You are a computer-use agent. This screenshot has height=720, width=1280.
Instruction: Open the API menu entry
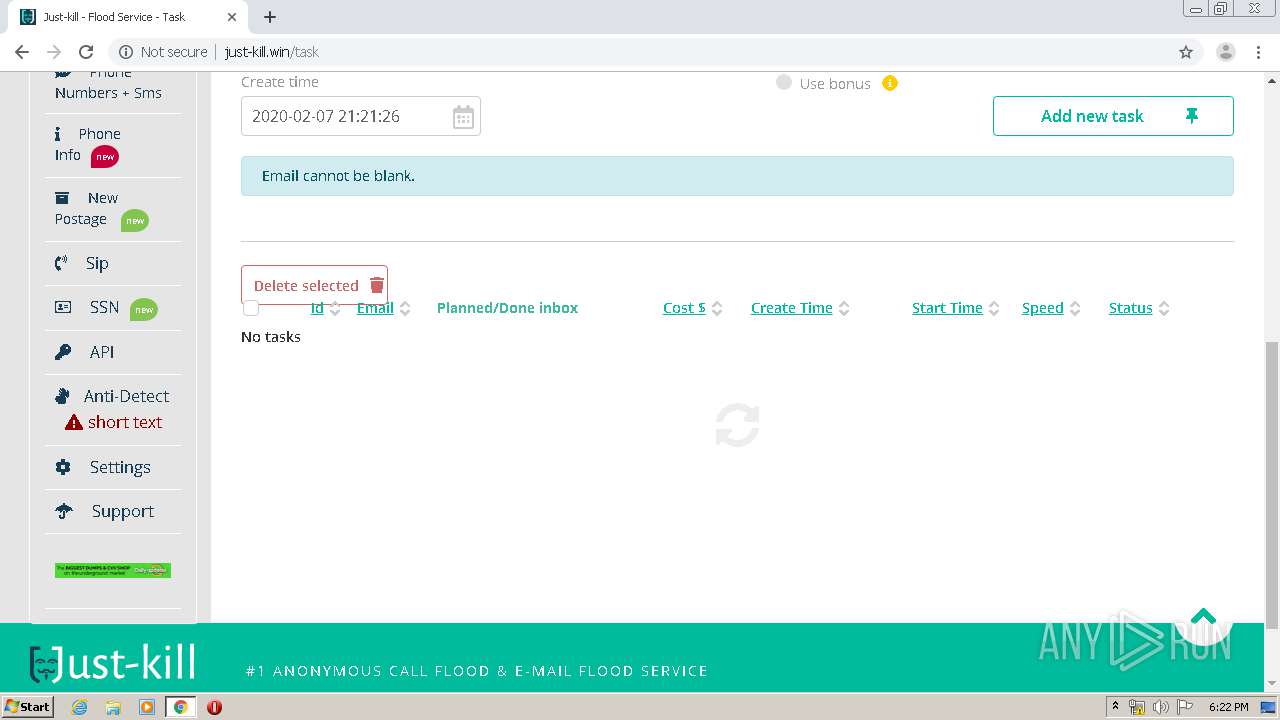click(101, 352)
